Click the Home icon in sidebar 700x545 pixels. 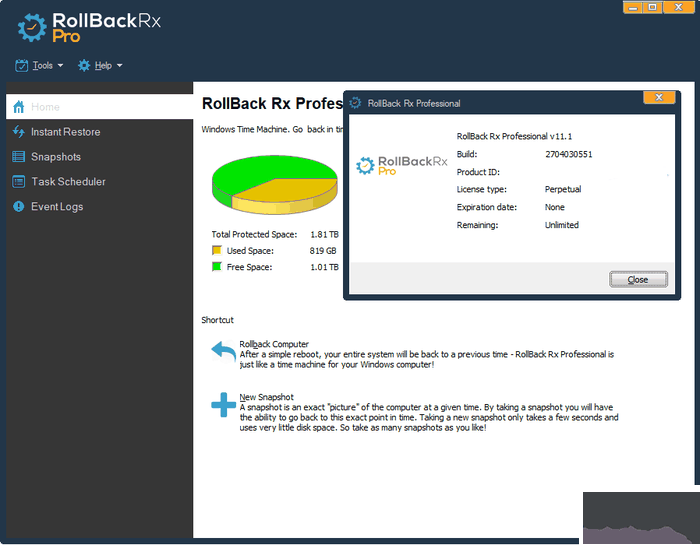click(18, 107)
